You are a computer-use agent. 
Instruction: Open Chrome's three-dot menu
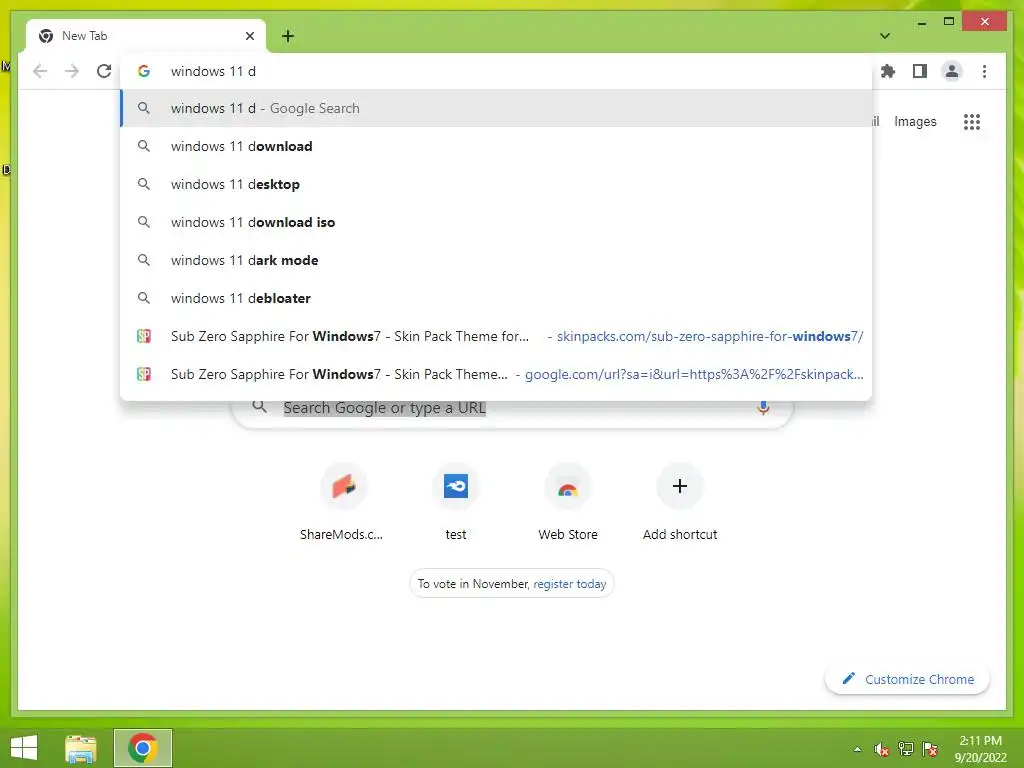click(x=984, y=71)
